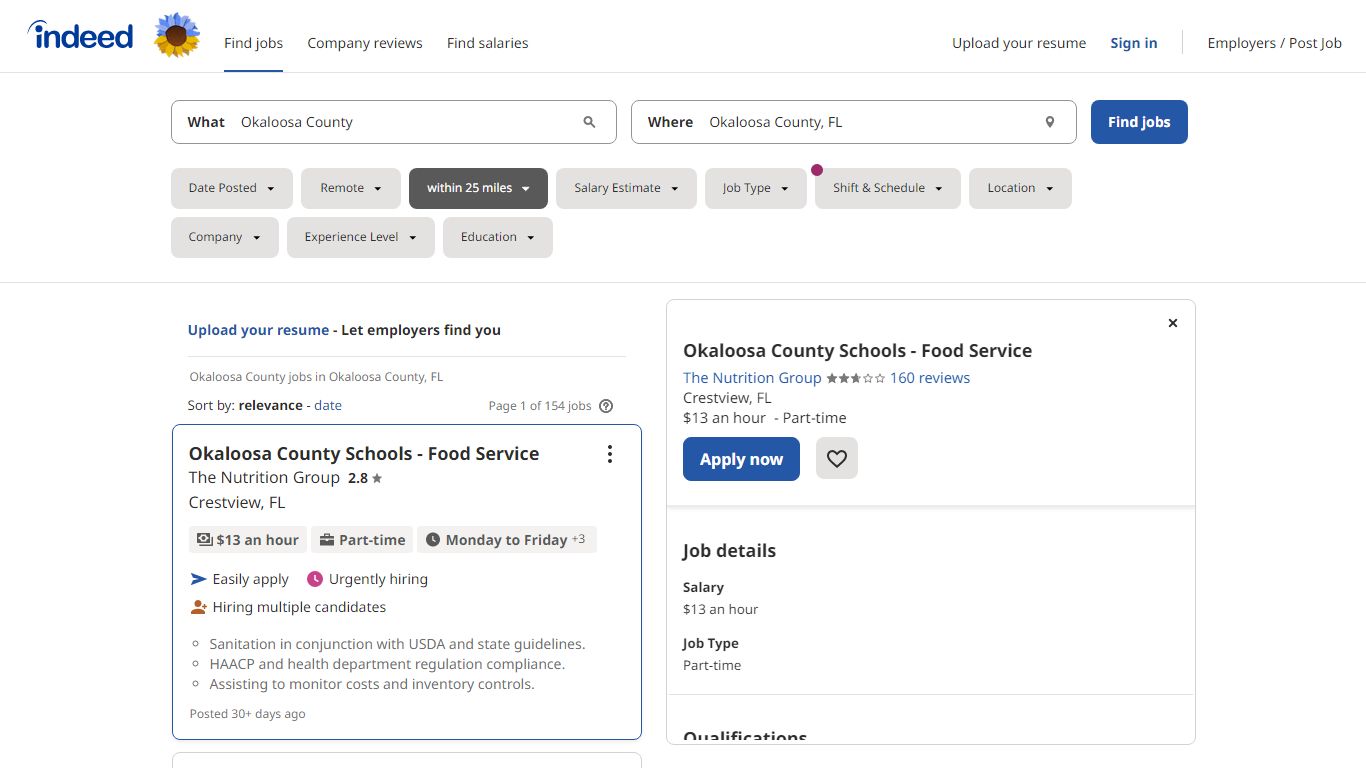Click the Find jobs search button

click(x=1139, y=122)
